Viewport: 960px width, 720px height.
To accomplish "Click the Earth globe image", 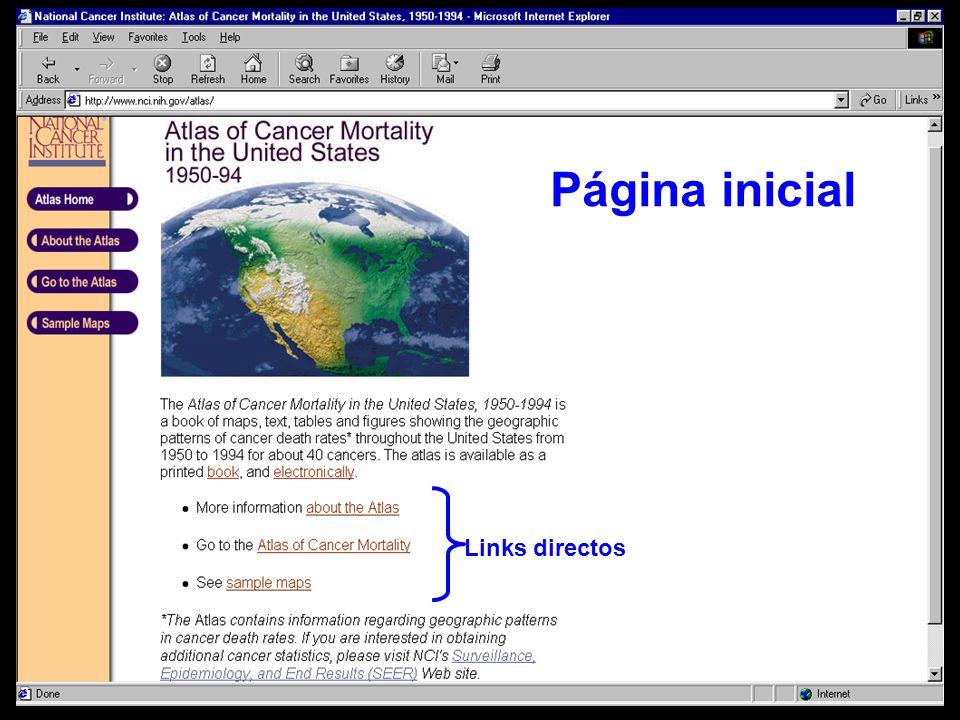I will click(x=315, y=279).
